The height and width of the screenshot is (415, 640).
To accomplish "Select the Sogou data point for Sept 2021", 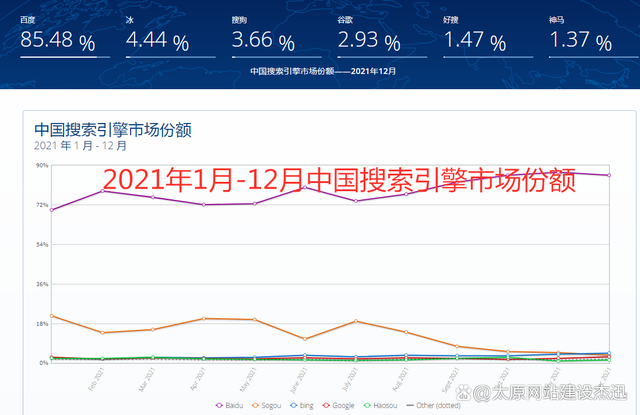I will pos(457,346).
